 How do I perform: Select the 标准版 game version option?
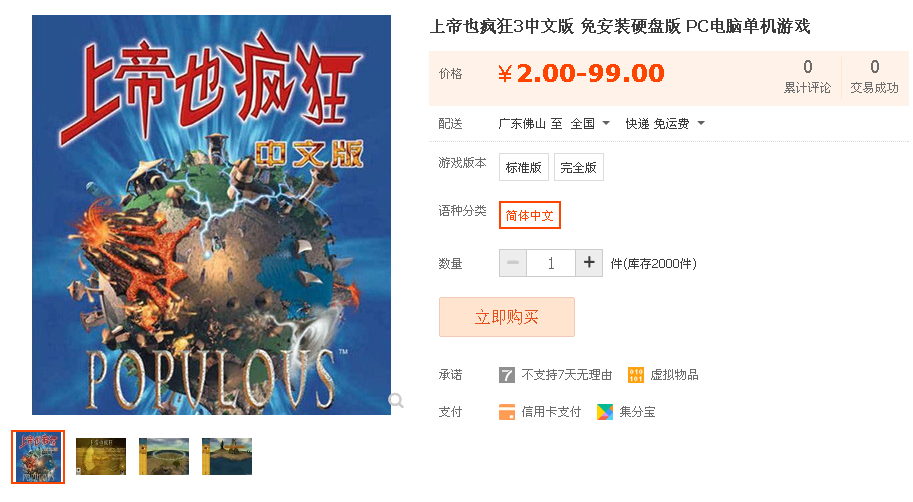523,168
